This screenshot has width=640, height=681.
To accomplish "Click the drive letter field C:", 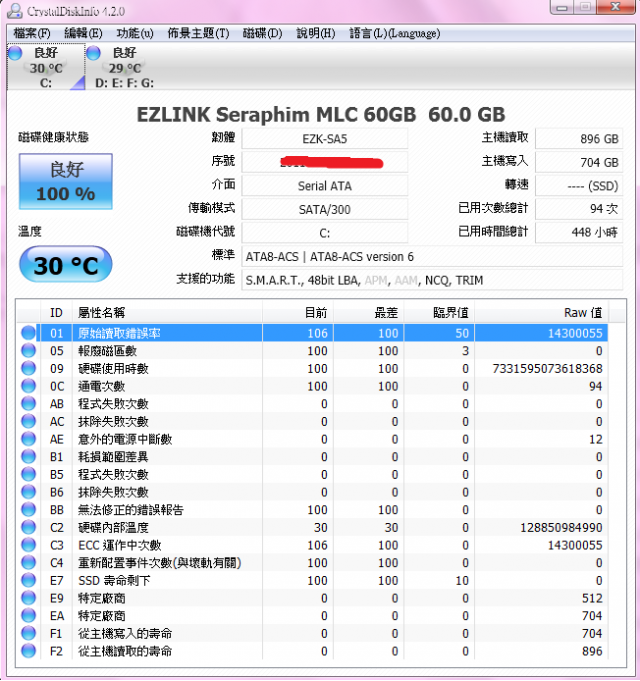I will coord(324,233).
